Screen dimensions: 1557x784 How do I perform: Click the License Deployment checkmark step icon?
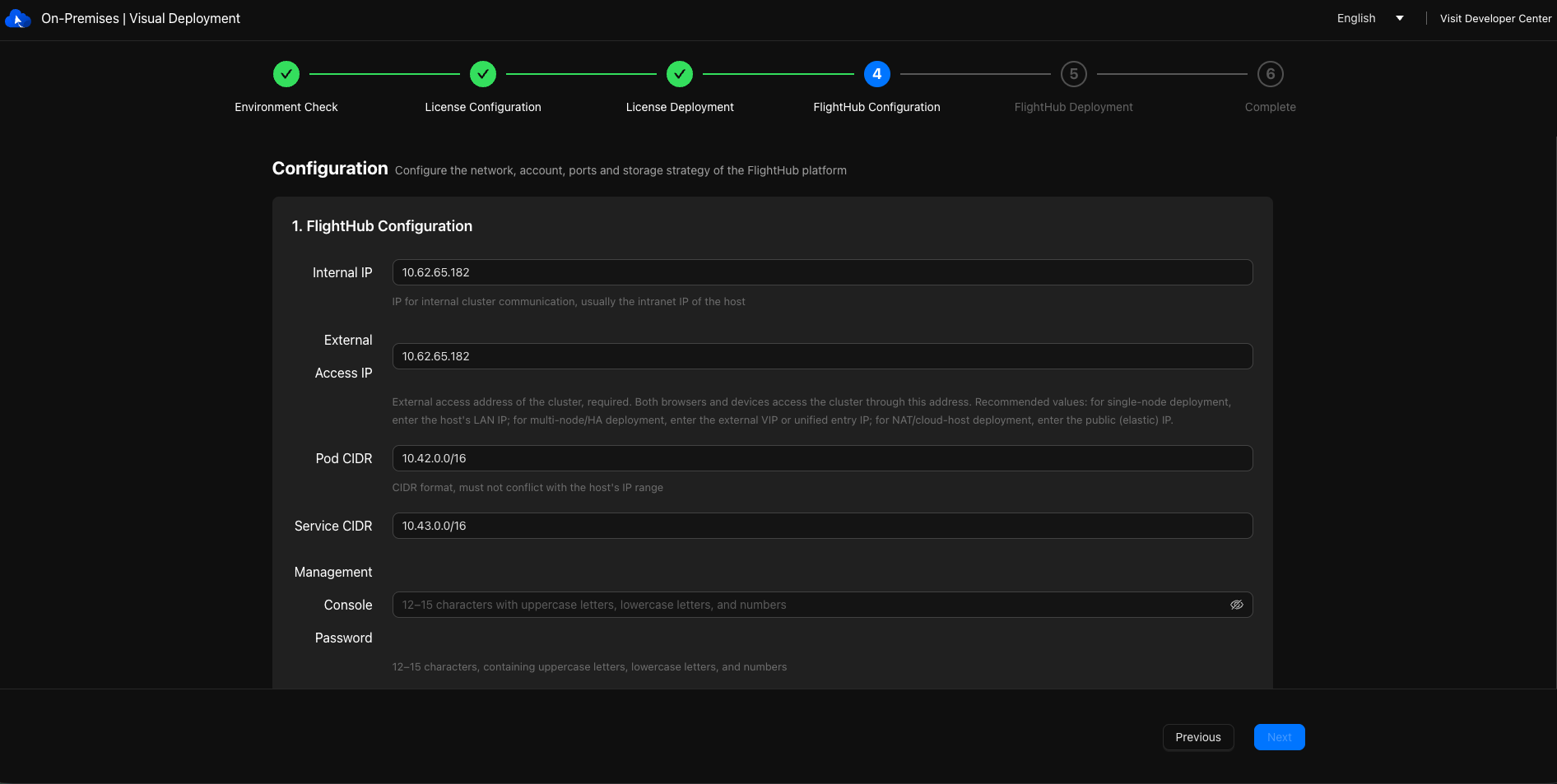[680, 74]
